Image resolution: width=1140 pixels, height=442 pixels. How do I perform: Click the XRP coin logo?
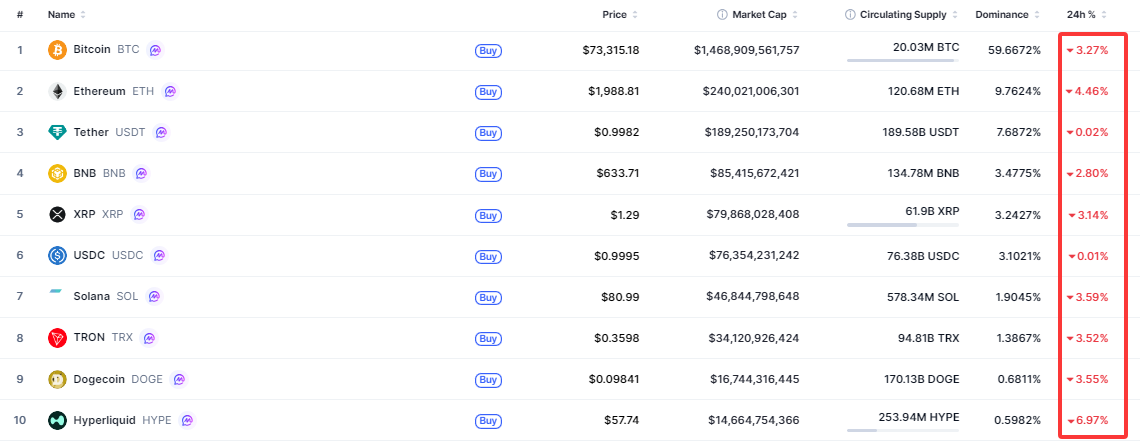click(57, 215)
